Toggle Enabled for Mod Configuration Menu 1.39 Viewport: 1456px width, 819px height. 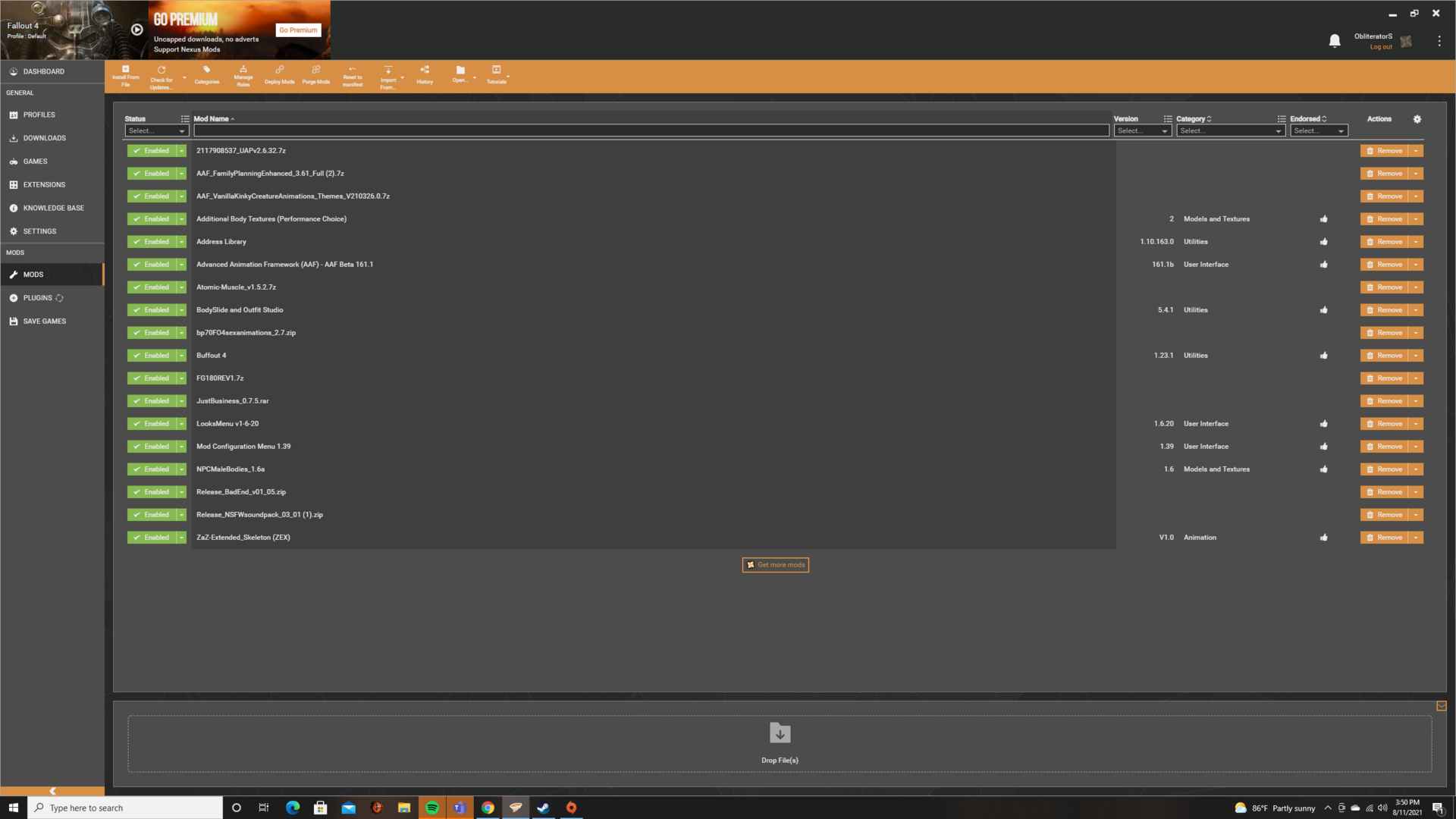point(152,447)
